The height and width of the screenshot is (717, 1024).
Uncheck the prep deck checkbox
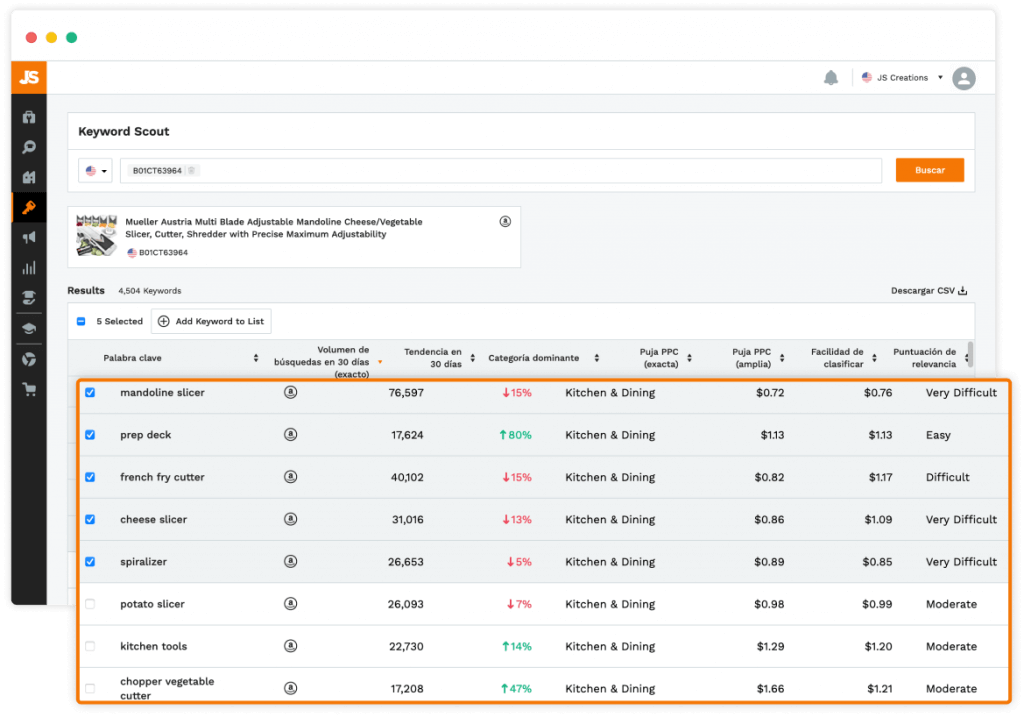90,435
